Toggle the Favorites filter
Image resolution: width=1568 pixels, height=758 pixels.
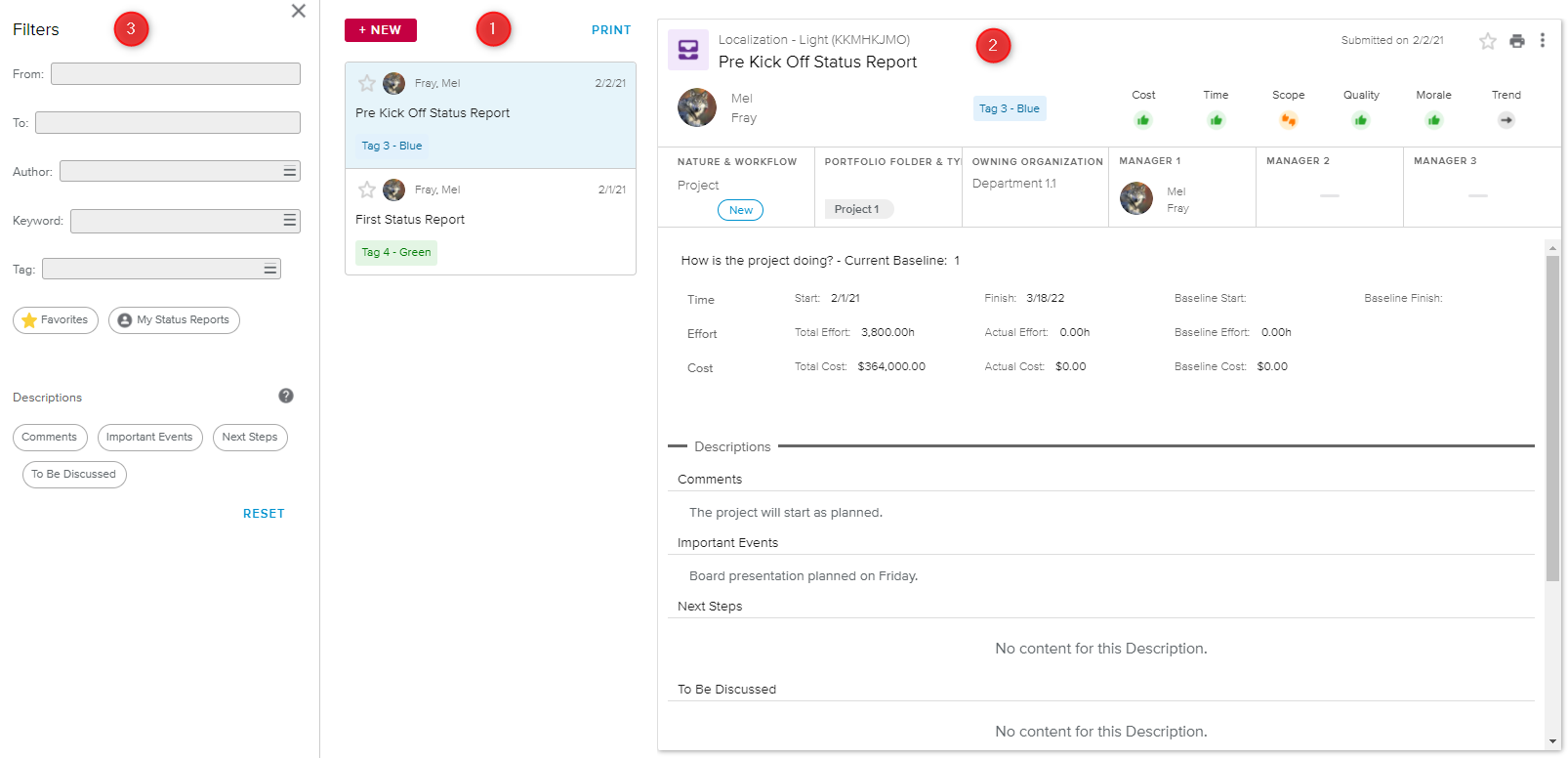pos(56,320)
